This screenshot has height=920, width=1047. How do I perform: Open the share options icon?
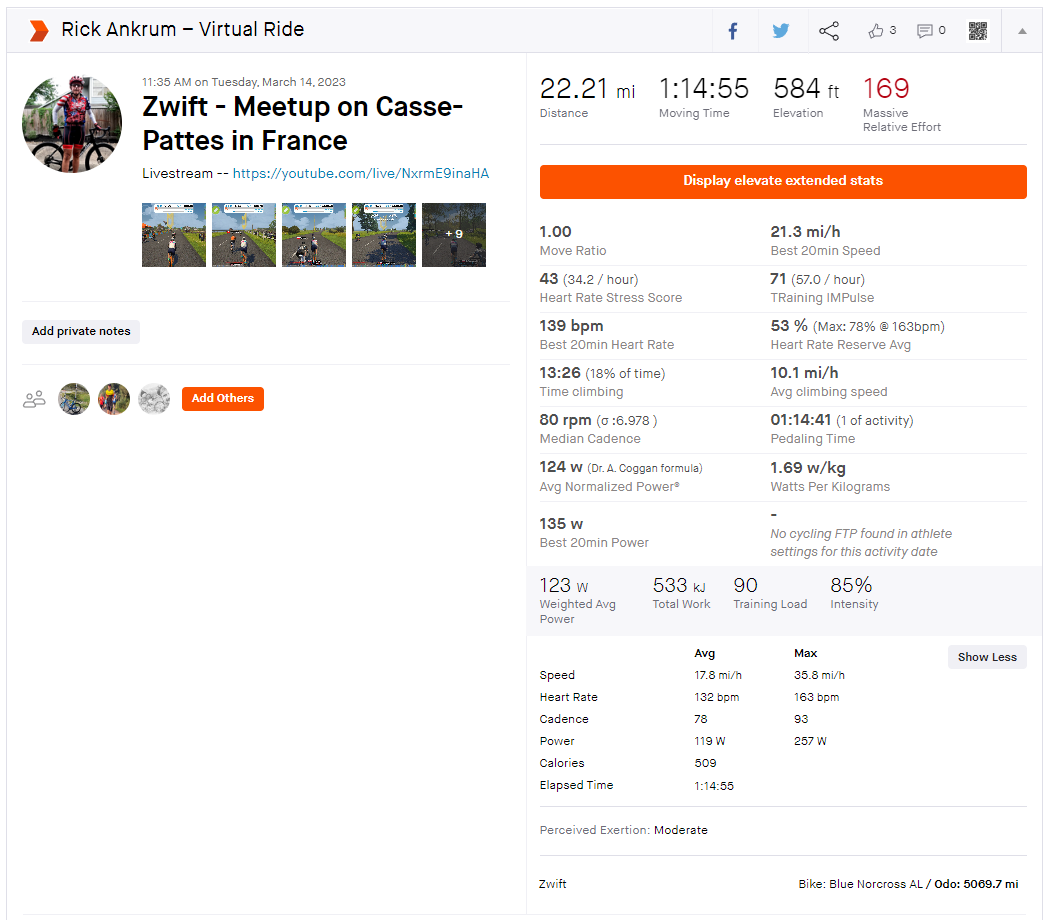tap(829, 31)
